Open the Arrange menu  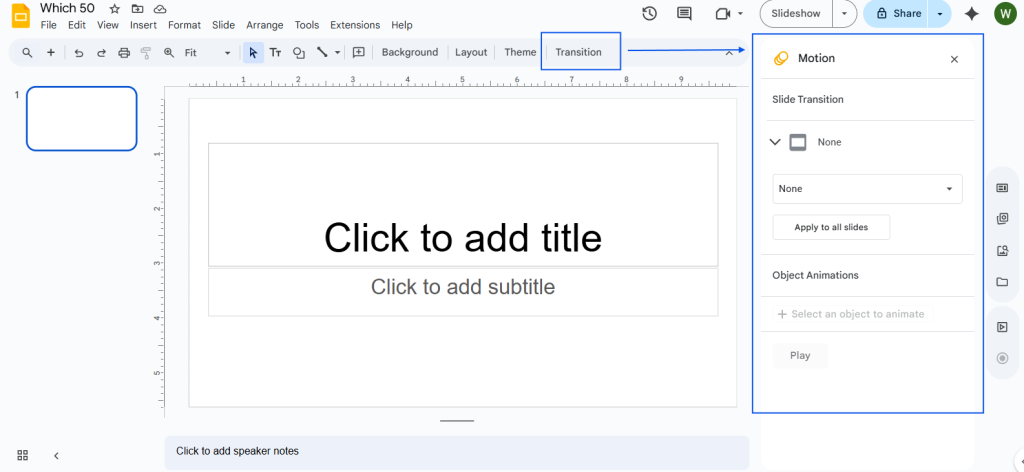(264, 25)
